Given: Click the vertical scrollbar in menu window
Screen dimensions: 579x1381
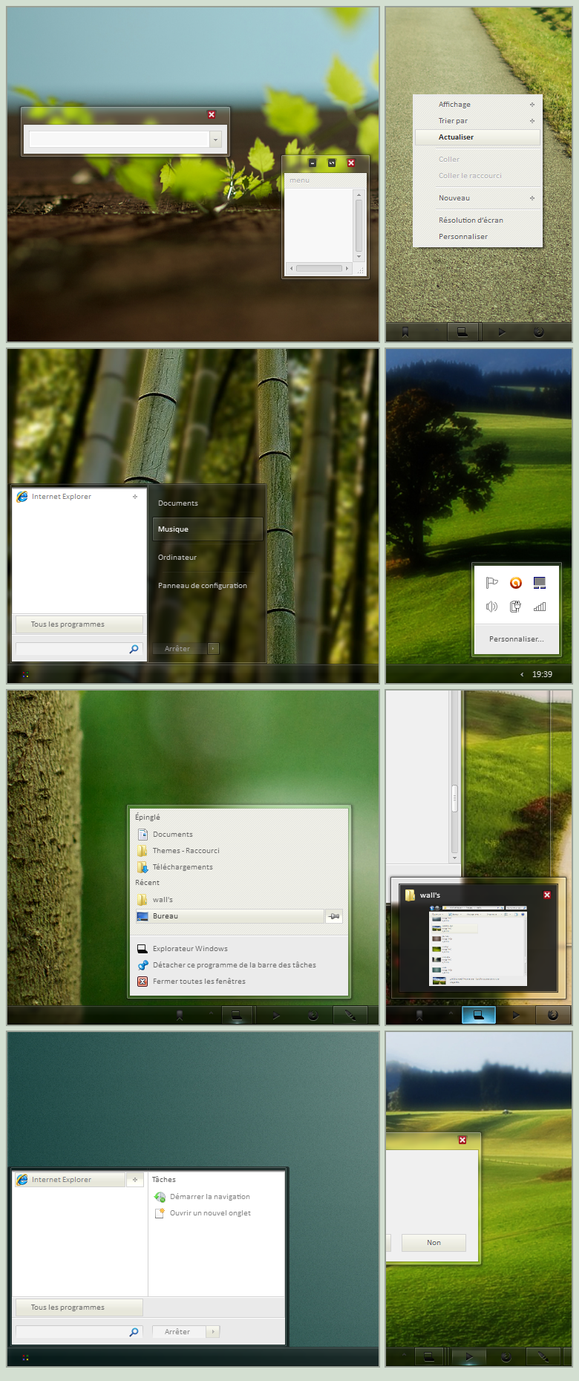Looking at the screenshot, I should [359, 225].
